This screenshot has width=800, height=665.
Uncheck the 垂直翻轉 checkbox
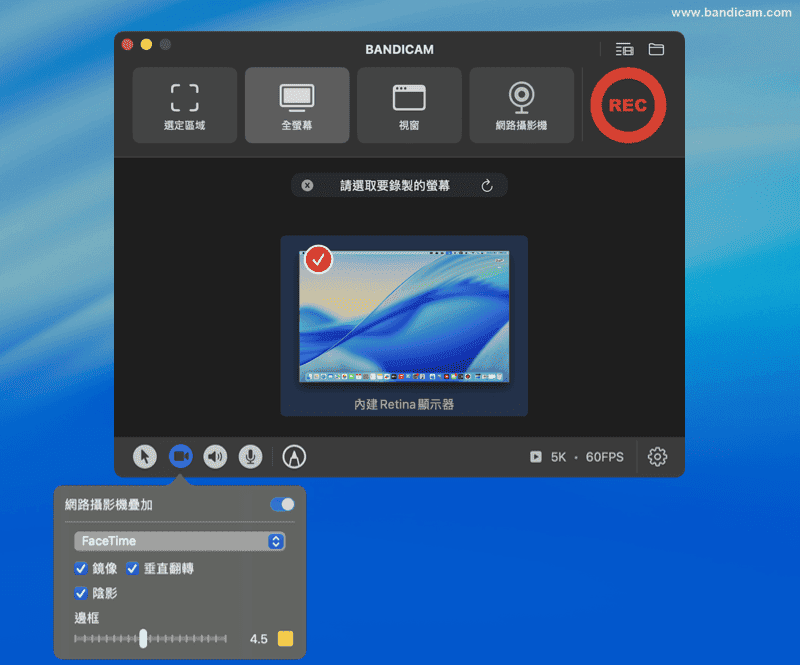[x=132, y=569]
